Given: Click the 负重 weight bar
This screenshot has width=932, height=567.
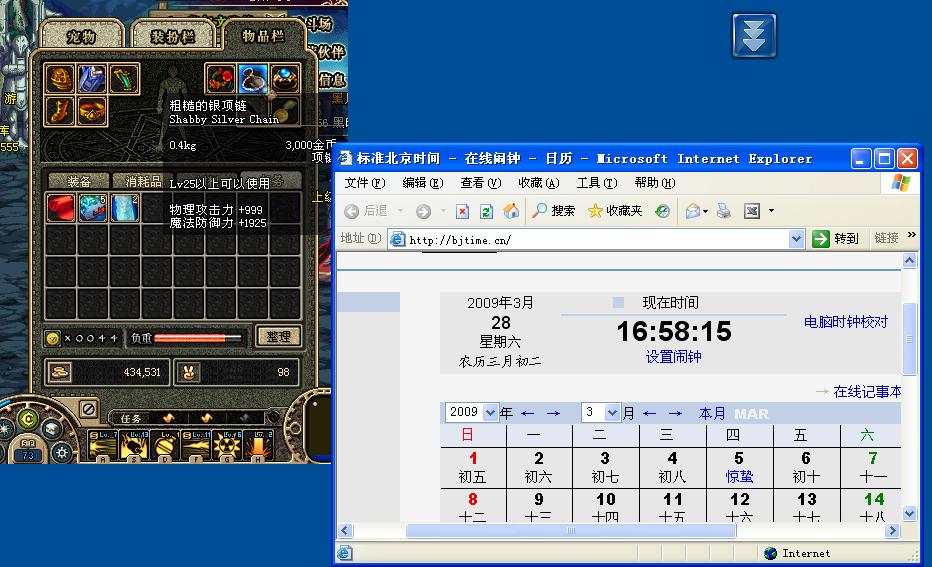Looking at the screenshot, I should [197, 338].
